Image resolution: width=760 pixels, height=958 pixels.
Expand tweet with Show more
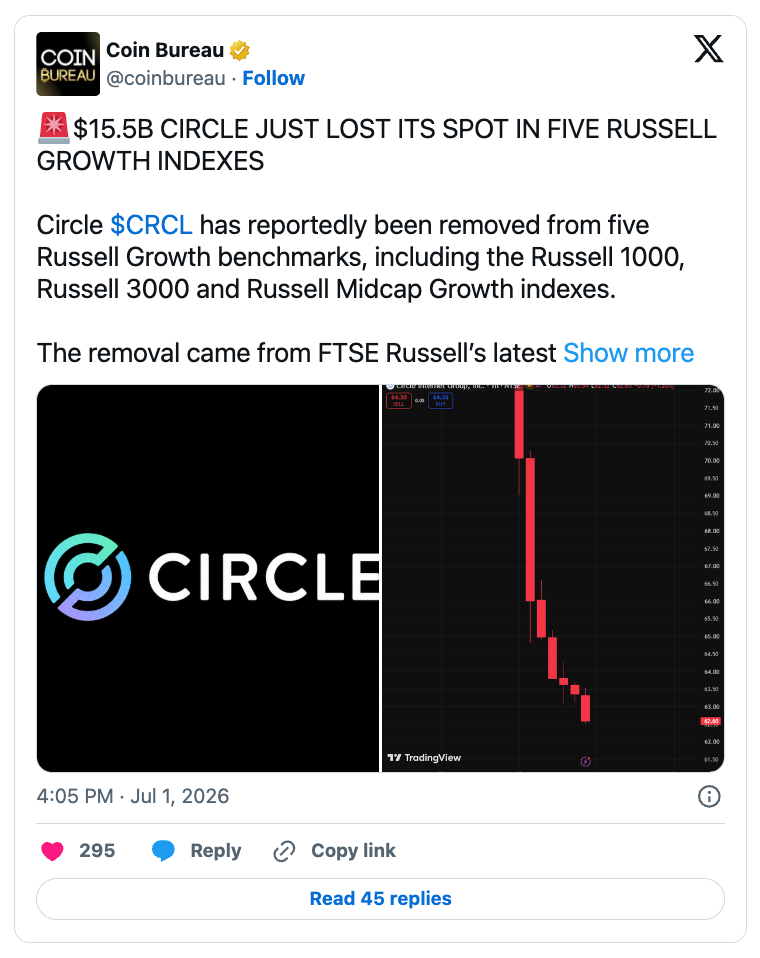(629, 353)
